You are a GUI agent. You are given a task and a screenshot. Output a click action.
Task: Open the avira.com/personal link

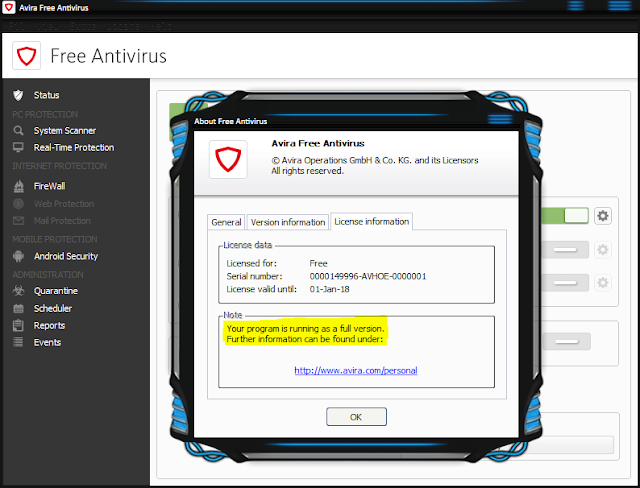click(356, 370)
